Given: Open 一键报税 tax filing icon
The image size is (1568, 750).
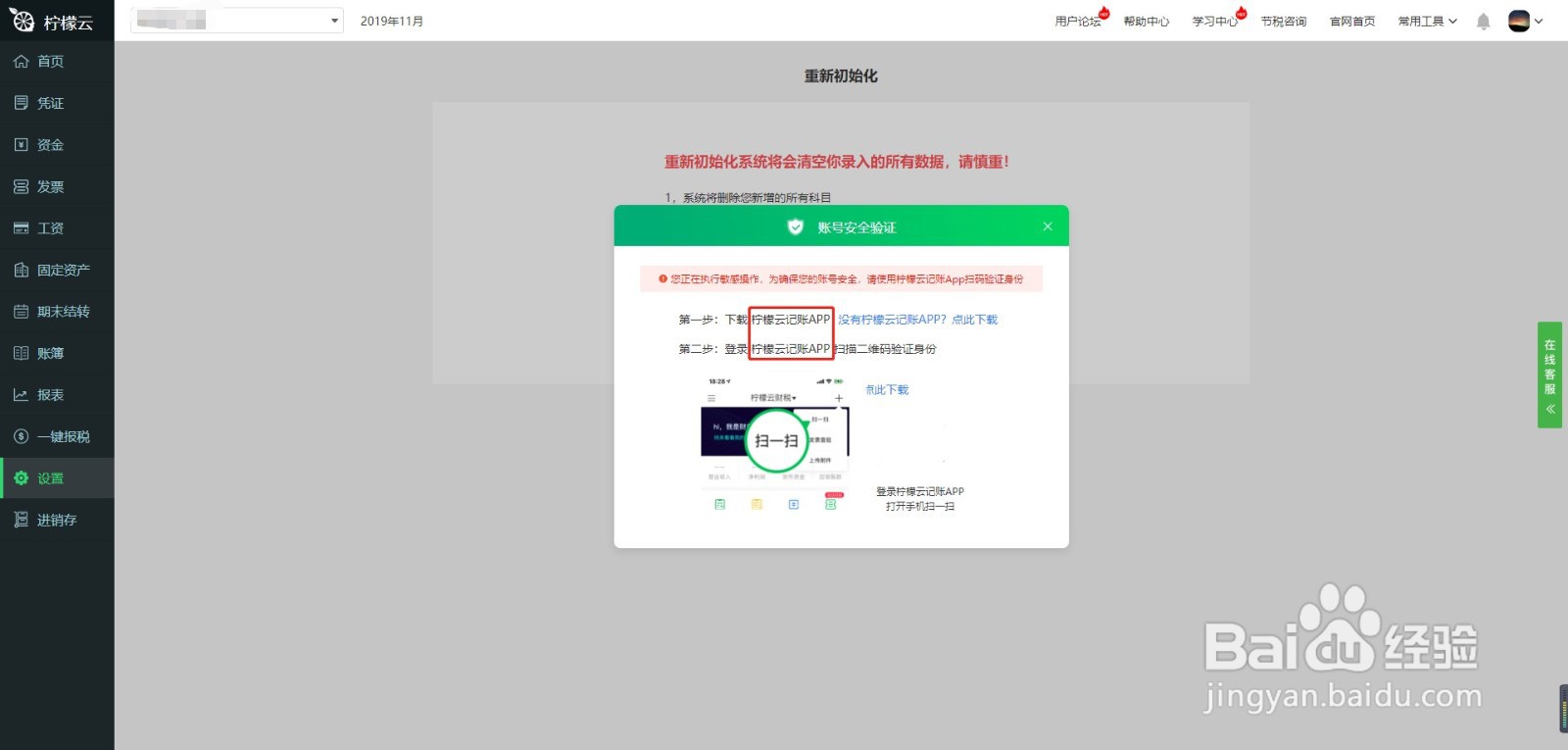Looking at the screenshot, I should [x=21, y=436].
